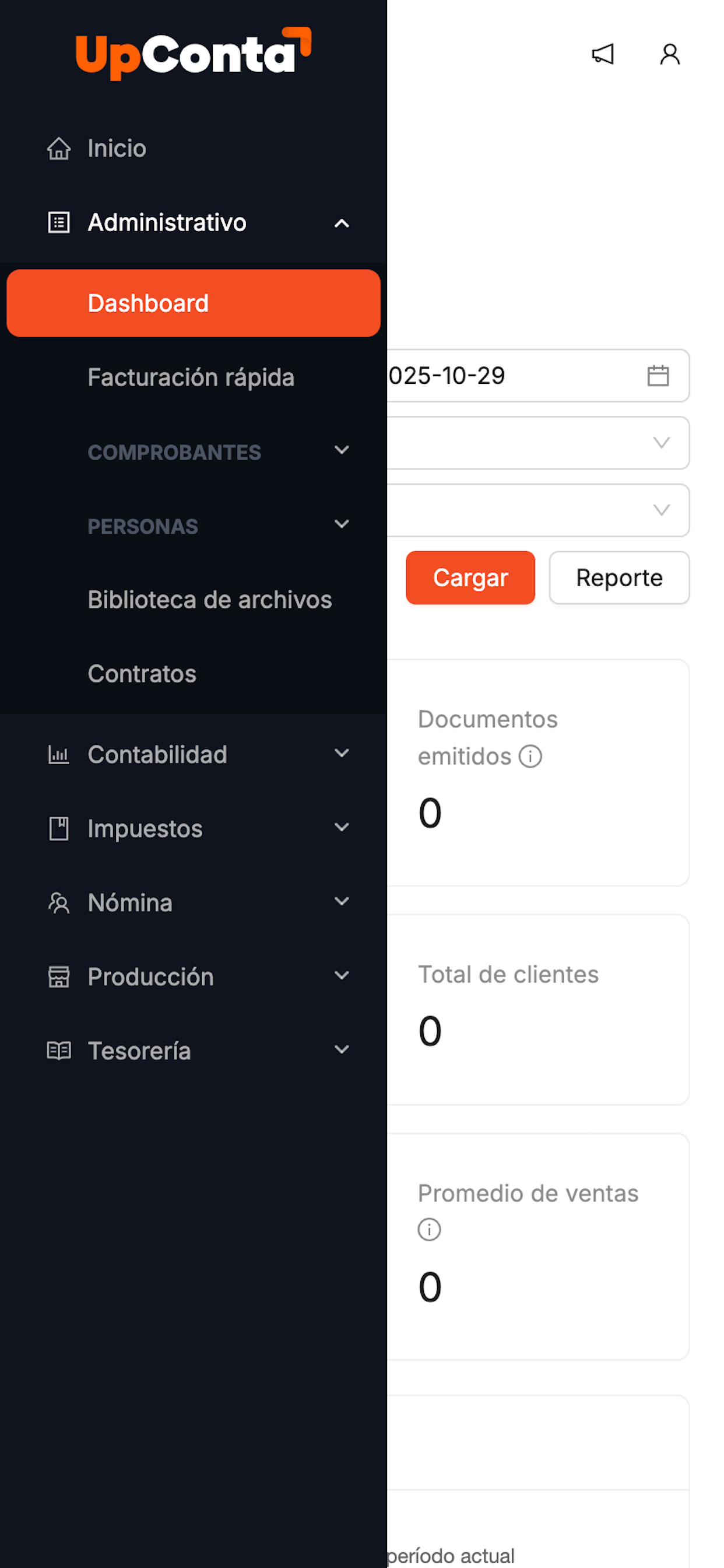The image size is (724, 1568).
Task: Open the user profile icon
Action: pyautogui.click(x=670, y=54)
